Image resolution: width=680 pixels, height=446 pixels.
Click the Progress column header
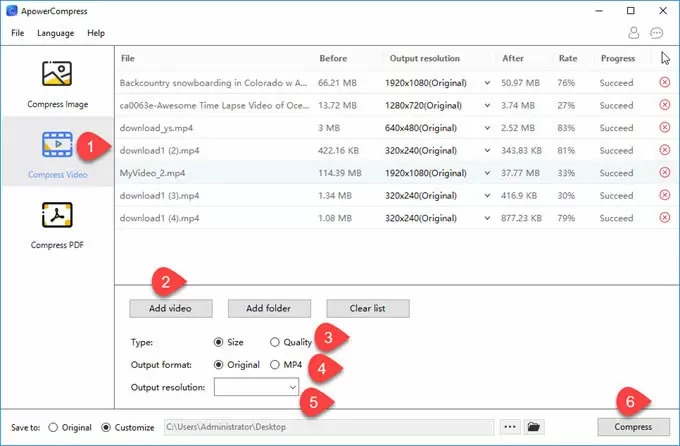click(x=618, y=59)
